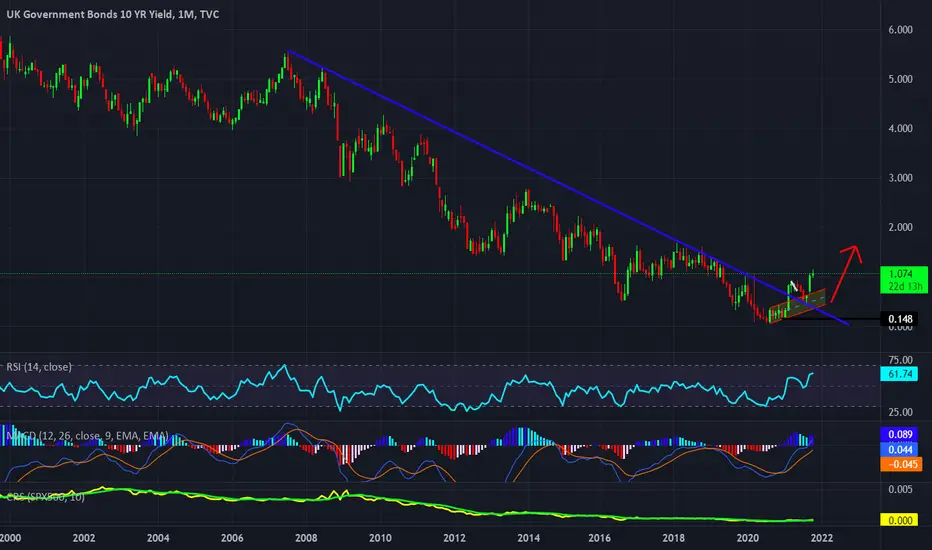Click the MACD histogram value 0.089
Image resolution: width=932 pixels, height=550 pixels.
tap(900, 435)
